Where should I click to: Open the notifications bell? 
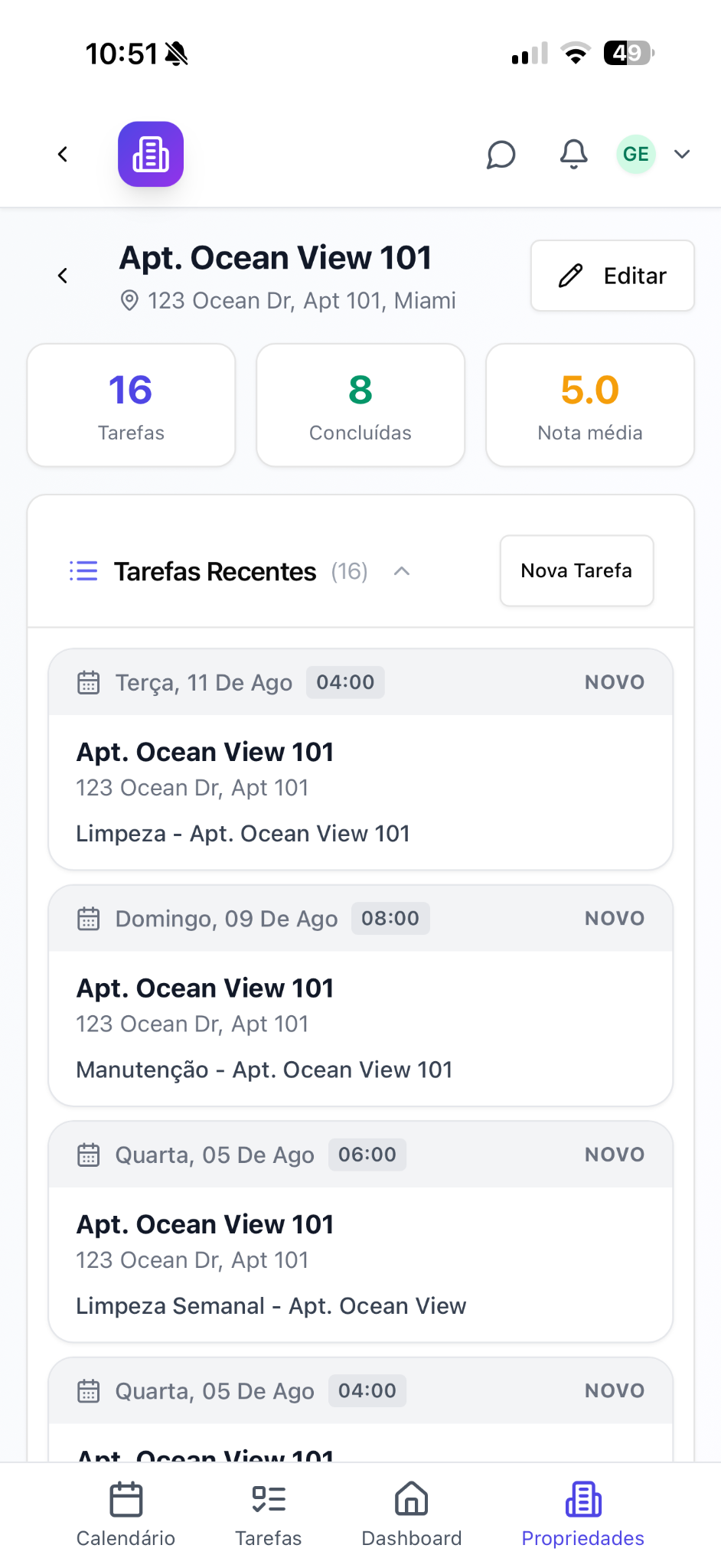coord(573,154)
